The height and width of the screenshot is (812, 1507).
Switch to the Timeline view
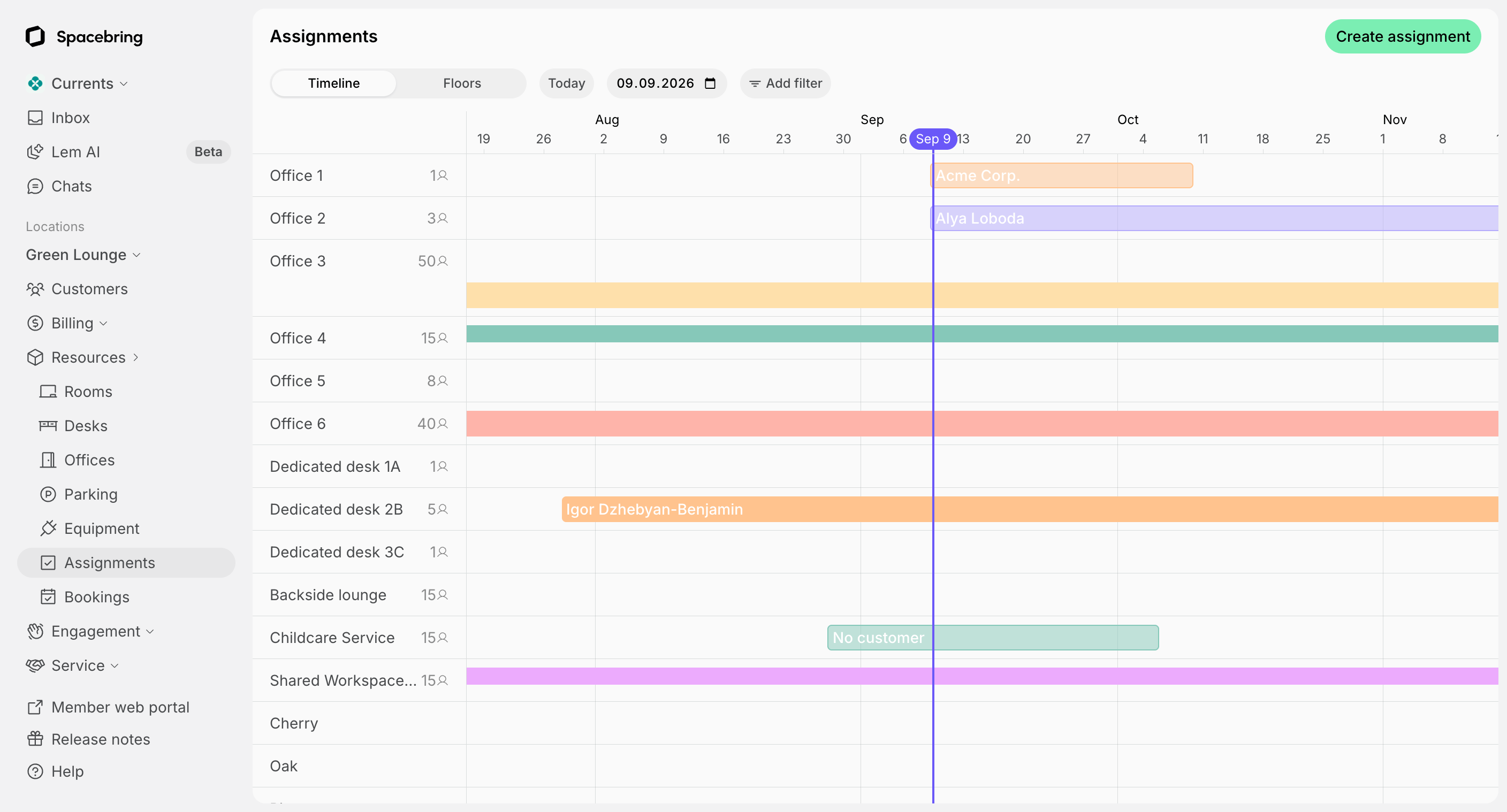click(x=334, y=83)
